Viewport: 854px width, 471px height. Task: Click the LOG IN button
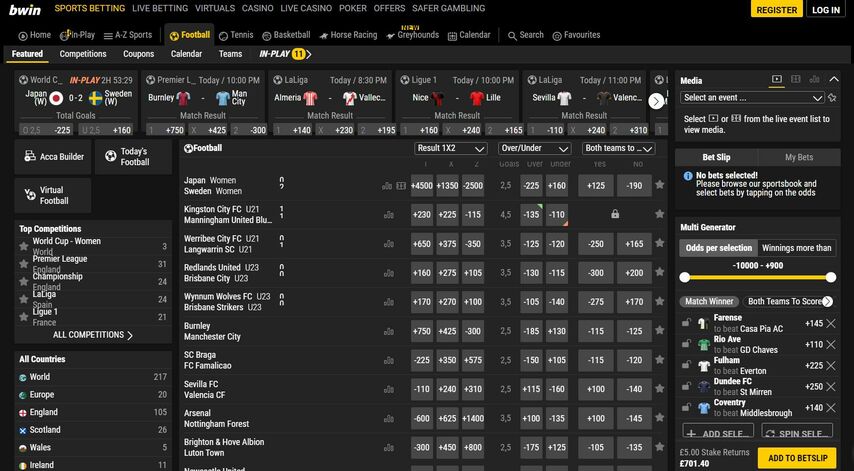coord(826,9)
